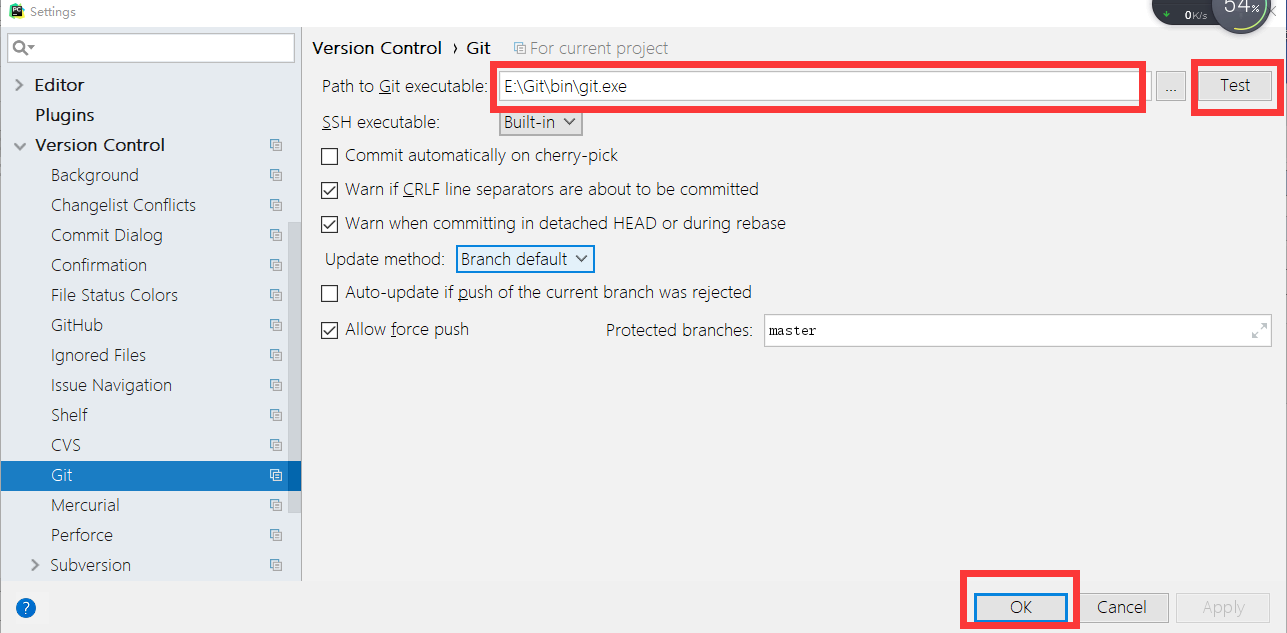Click the Path to Git executable field
This screenshot has width=1287, height=633.
[820, 87]
